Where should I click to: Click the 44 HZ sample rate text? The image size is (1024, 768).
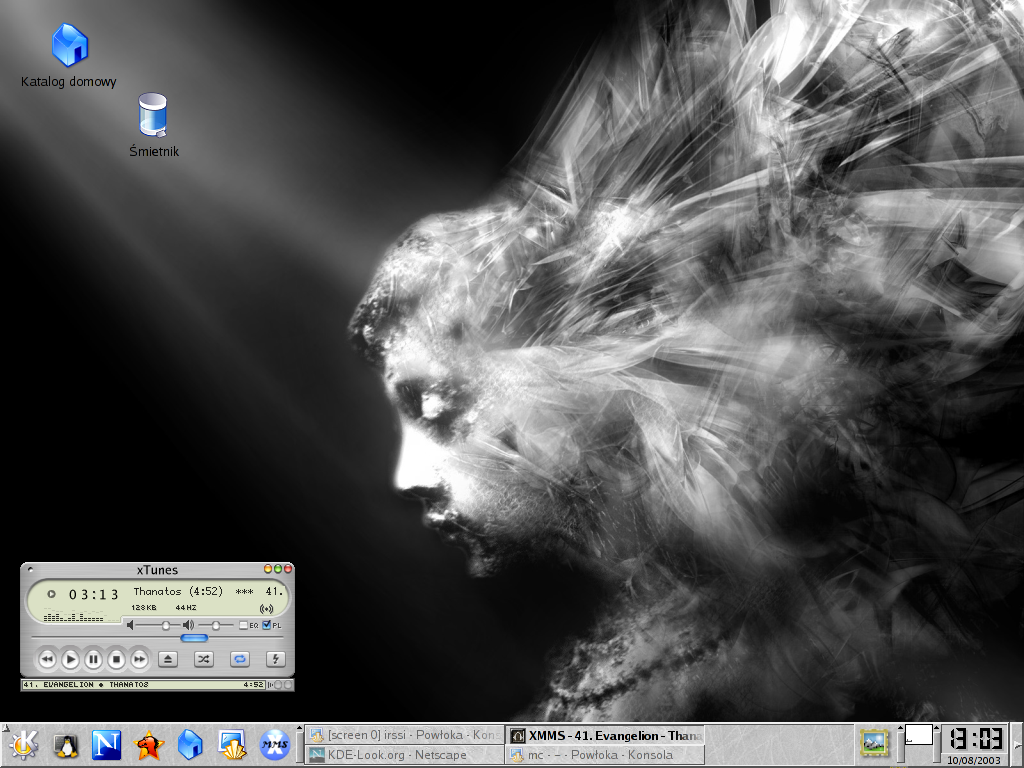(x=185, y=608)
